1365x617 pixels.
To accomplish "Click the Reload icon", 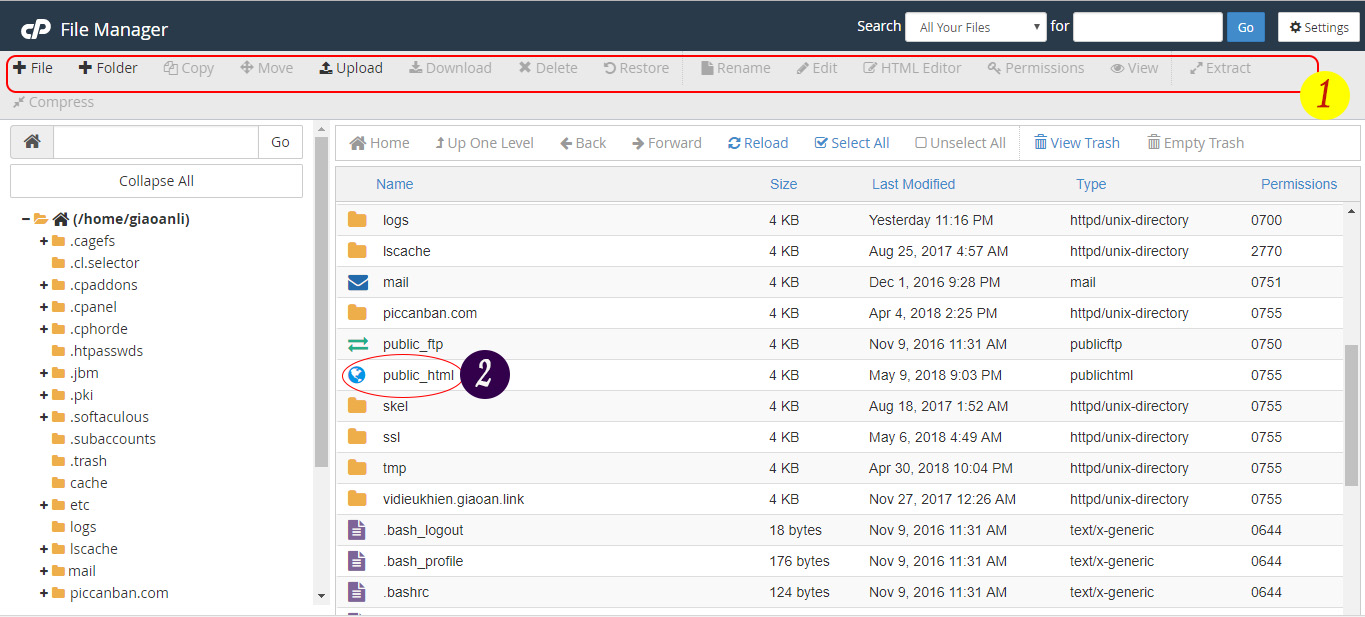I will (734, 143).
